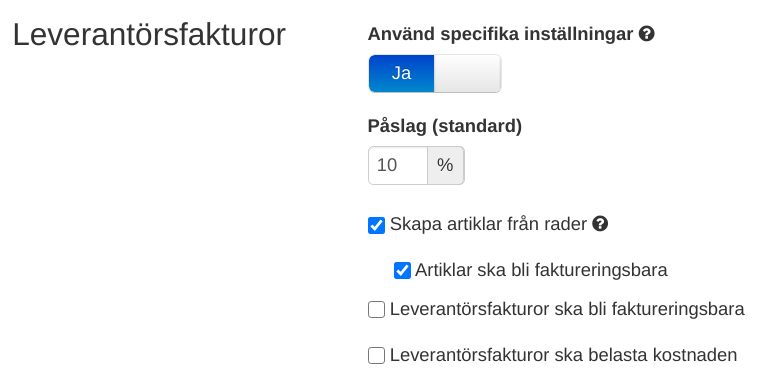Image resolution: width=775 pixels, height=385 pixels.
Task: Select the Leverantörsfakturor section heading
Action: [149, 35]
